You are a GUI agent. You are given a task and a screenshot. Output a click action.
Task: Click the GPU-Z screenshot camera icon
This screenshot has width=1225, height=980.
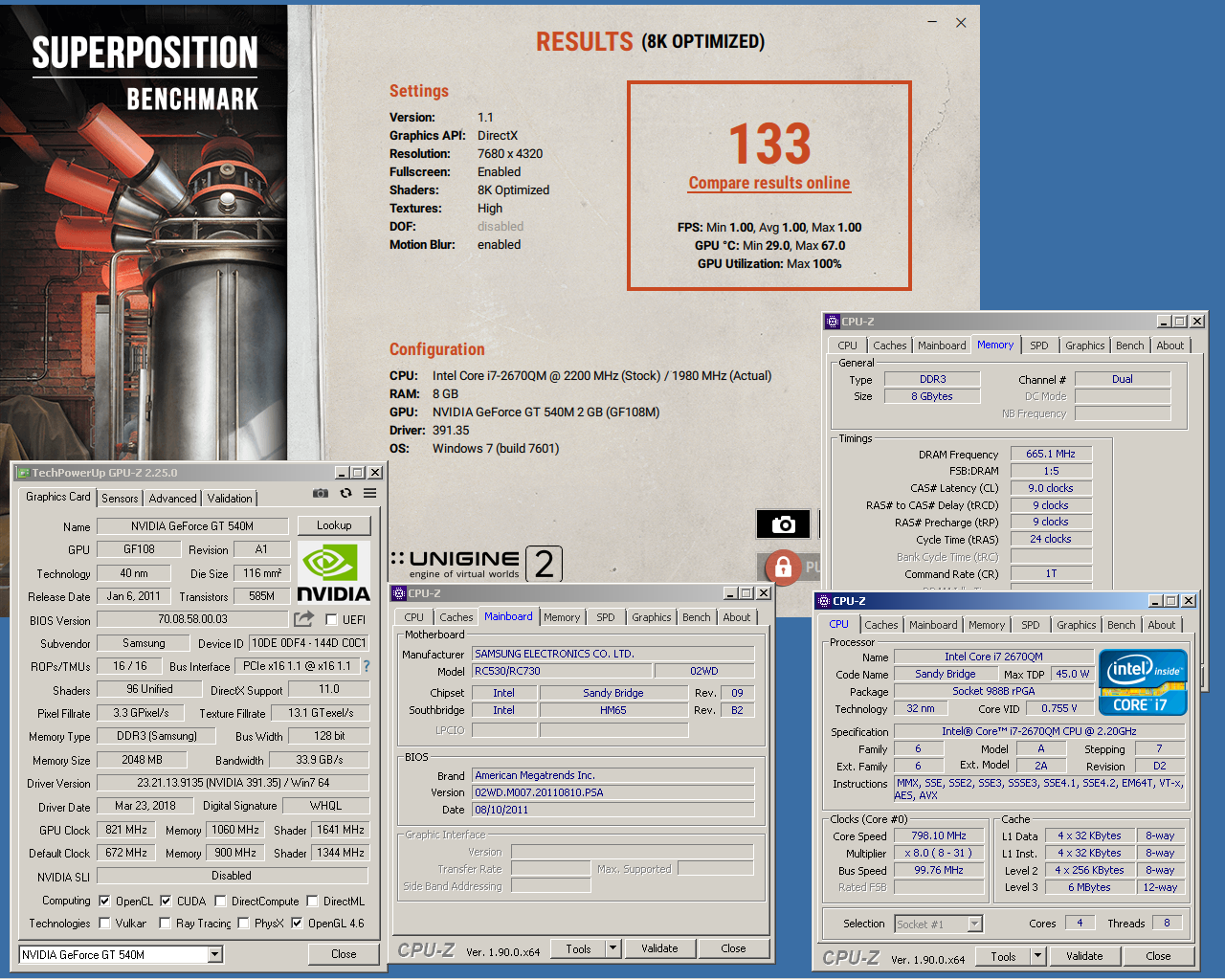pyautogui.click(x=321, y=494)
